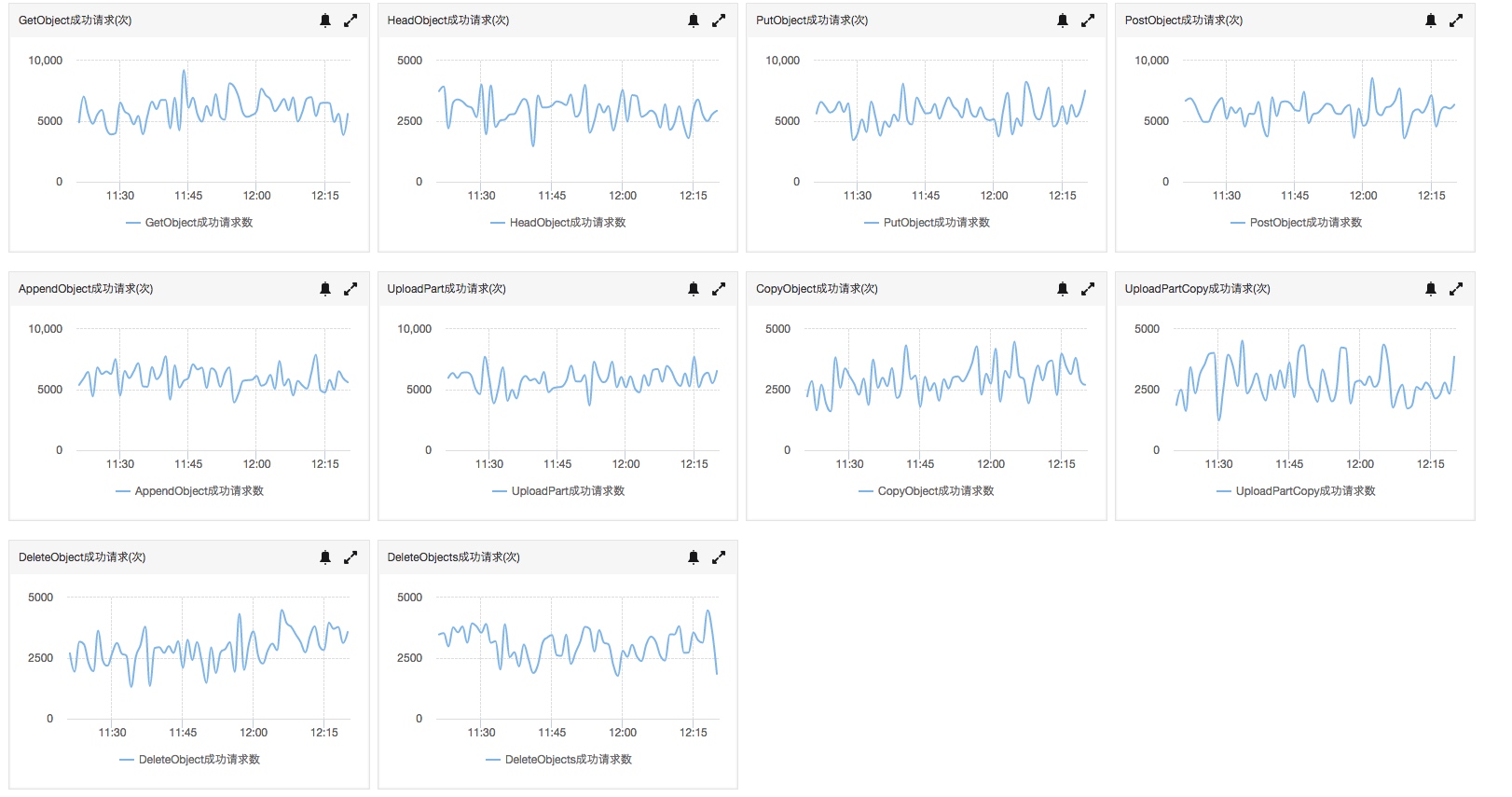This screenshot has height=797, width=1512.
Task: Toggle AppendObject成功请求数 legend series
Action: click(x=189, y=491)
